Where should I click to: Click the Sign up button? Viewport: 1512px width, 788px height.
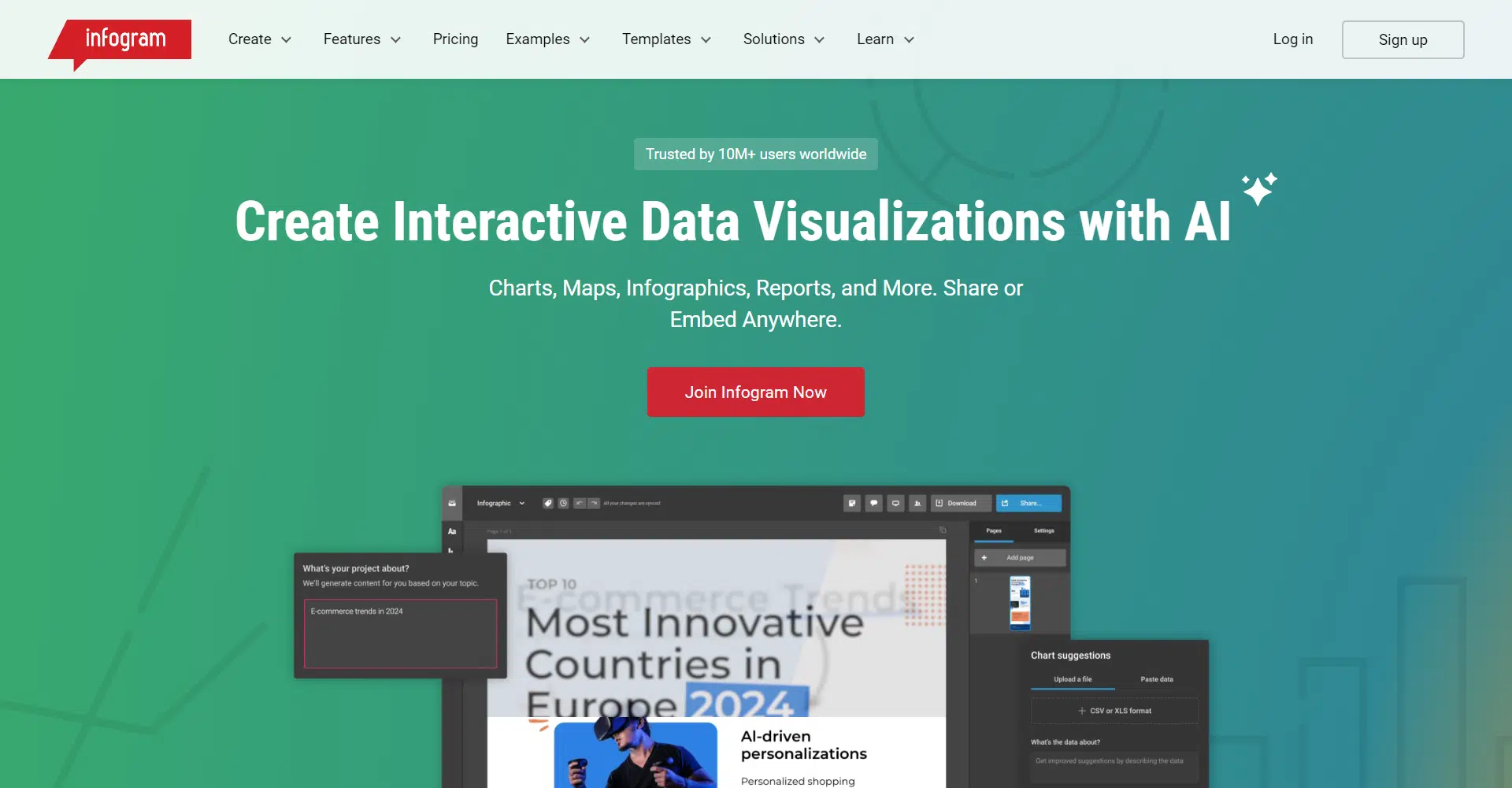pos(1403,40)
